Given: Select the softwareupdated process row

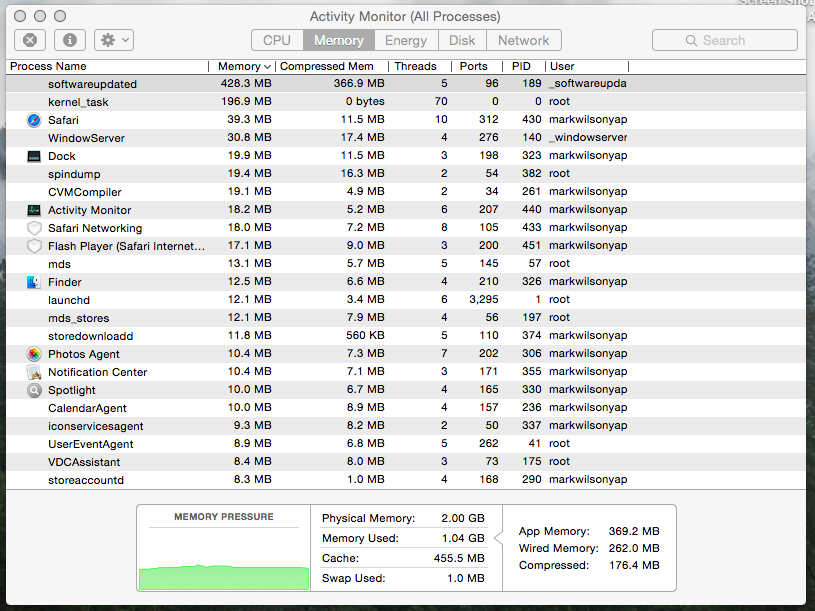Looking at the screenshot, I should [x=406, y=84].
